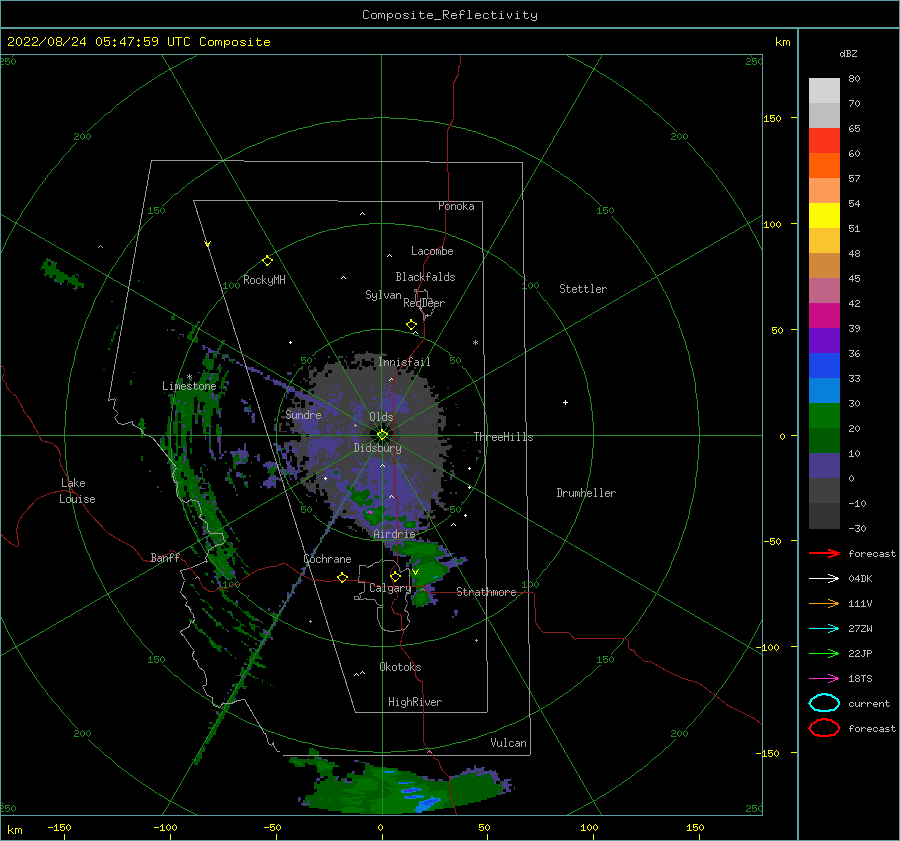Click the light gray 80 dBZ swatch
Image resolution: width=900 pixels, height=841 pixels.
pyautogui.click(x=824, y=91)
